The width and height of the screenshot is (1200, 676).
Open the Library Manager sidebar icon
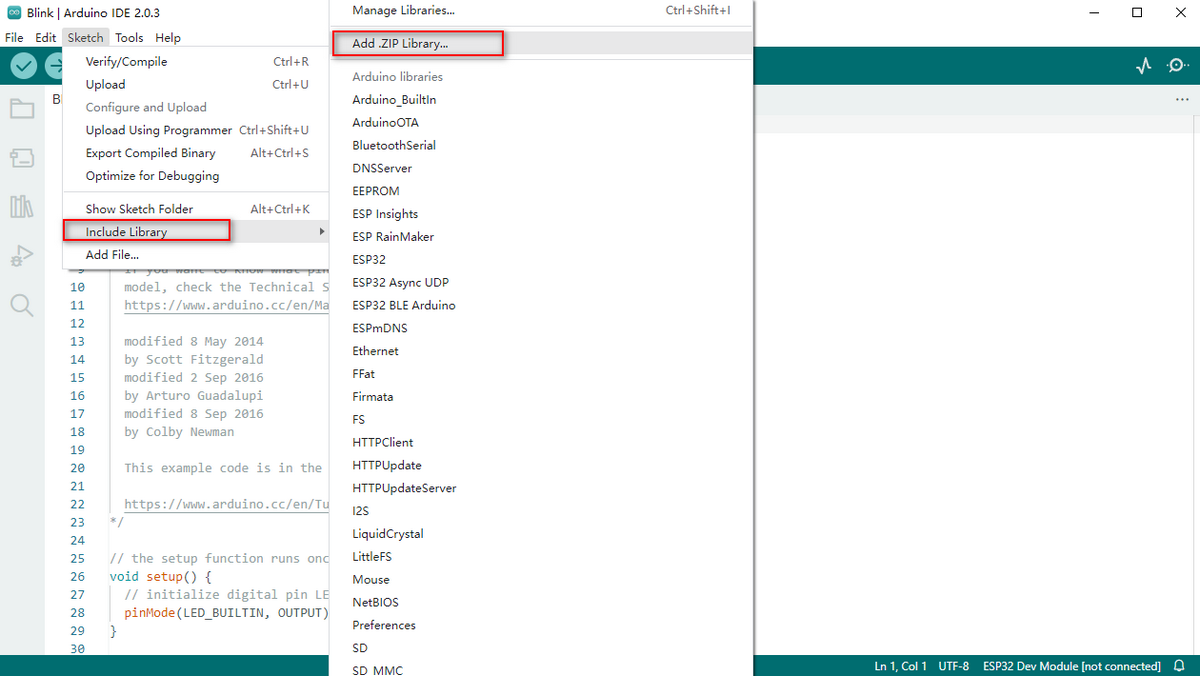pos(22,207)
